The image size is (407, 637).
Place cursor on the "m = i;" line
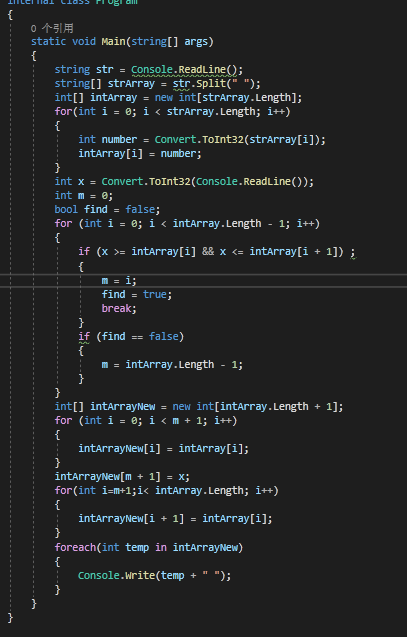pyautogui.click(x=119, y=280)
